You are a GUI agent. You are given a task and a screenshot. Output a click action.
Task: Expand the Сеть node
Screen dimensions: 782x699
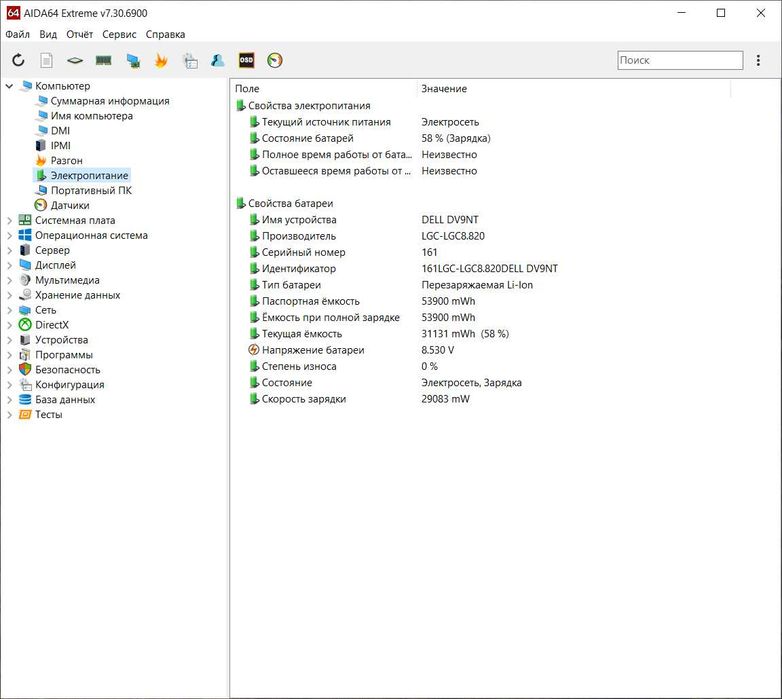coord(9,310)
